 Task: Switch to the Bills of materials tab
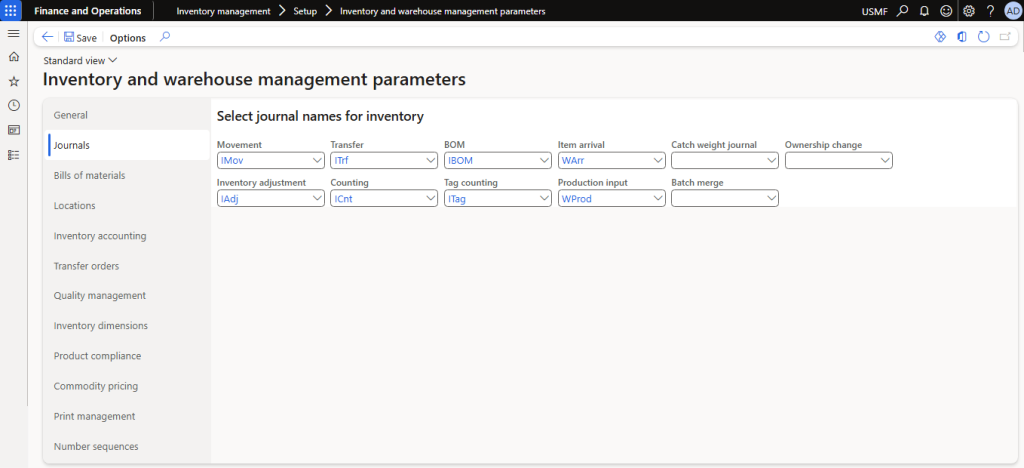point(89,176)
